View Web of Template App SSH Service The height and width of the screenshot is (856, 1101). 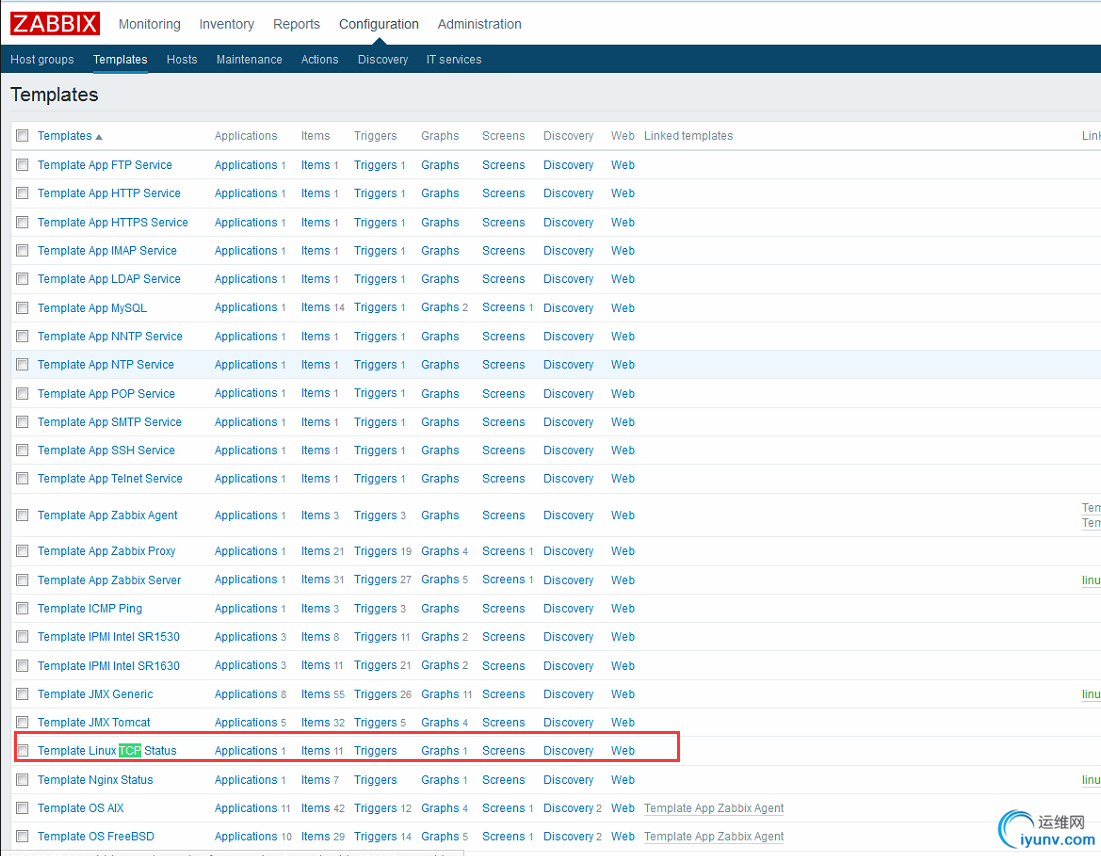[623, 450]
